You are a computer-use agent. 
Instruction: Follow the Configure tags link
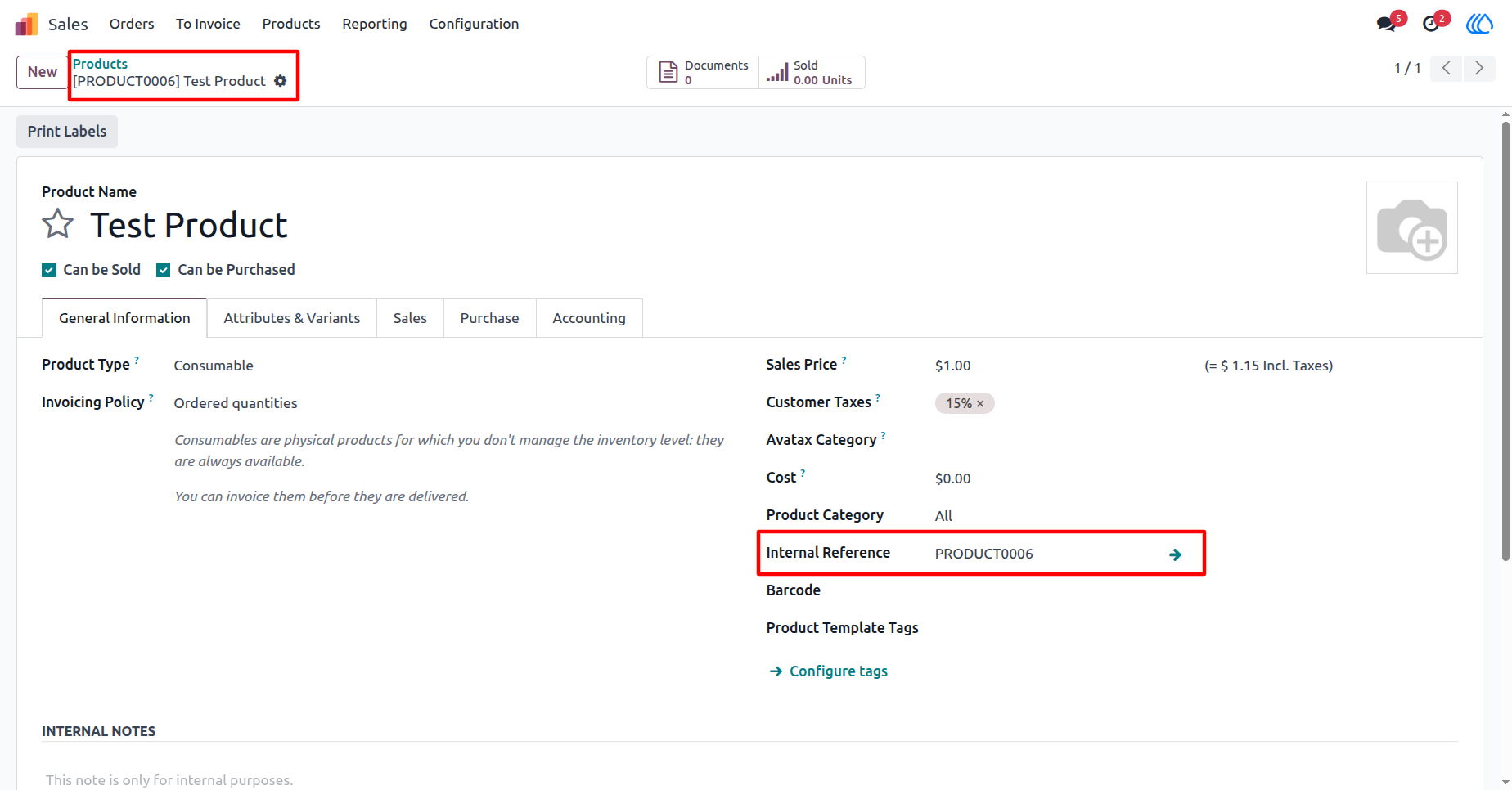(829, 671)
